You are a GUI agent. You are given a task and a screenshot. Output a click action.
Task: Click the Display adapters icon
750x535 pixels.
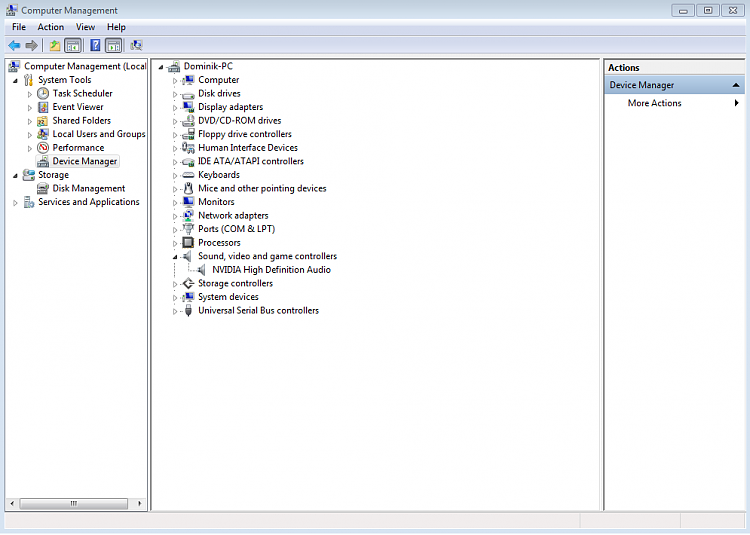[188, 107]
